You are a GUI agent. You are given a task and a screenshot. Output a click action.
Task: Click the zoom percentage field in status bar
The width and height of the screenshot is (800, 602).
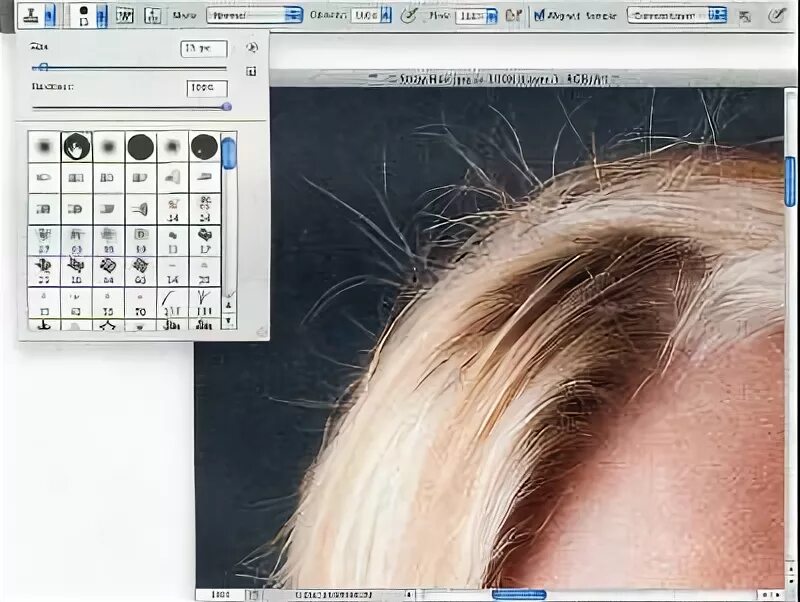click(220, 595)
